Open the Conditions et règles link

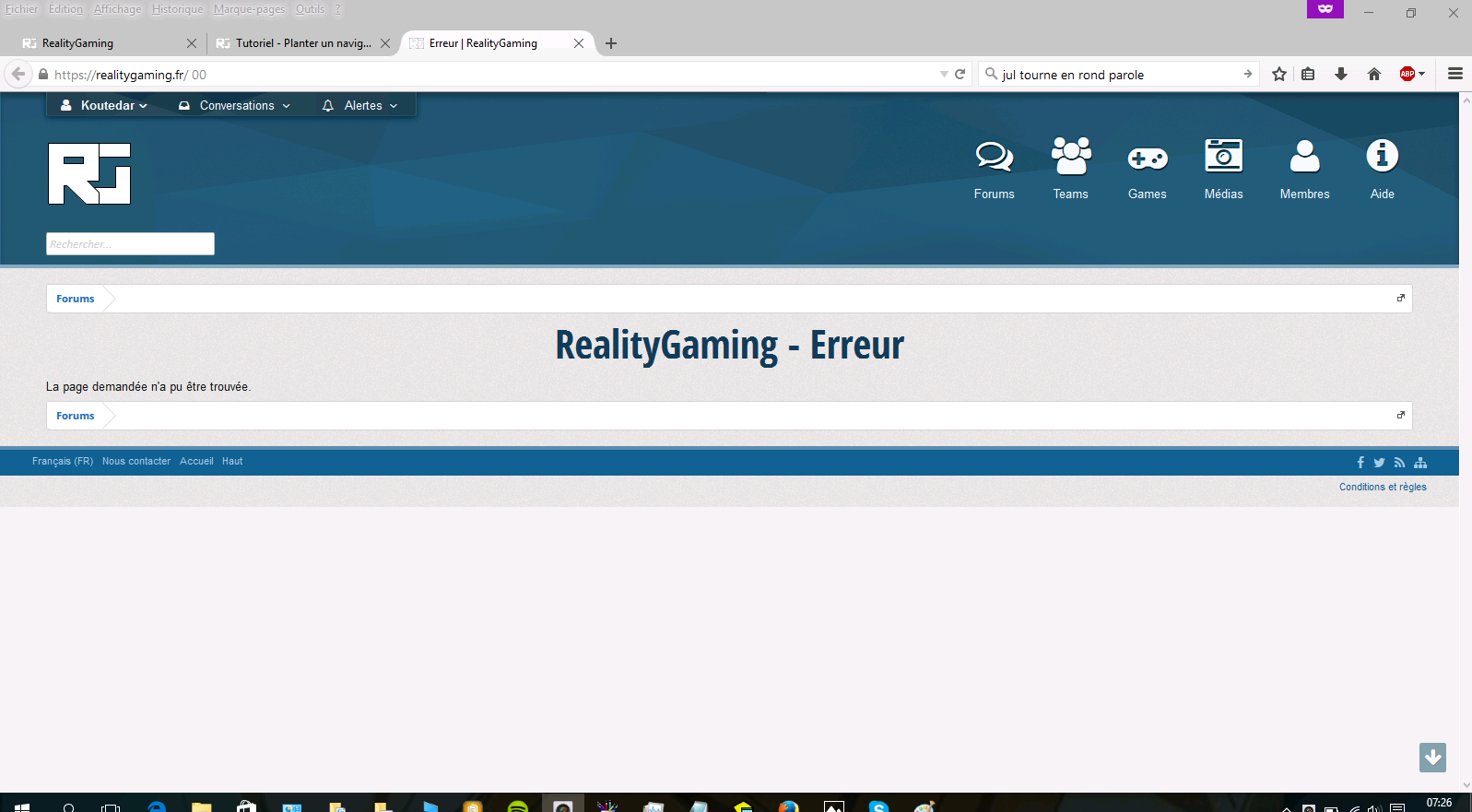click(1383, 487)
